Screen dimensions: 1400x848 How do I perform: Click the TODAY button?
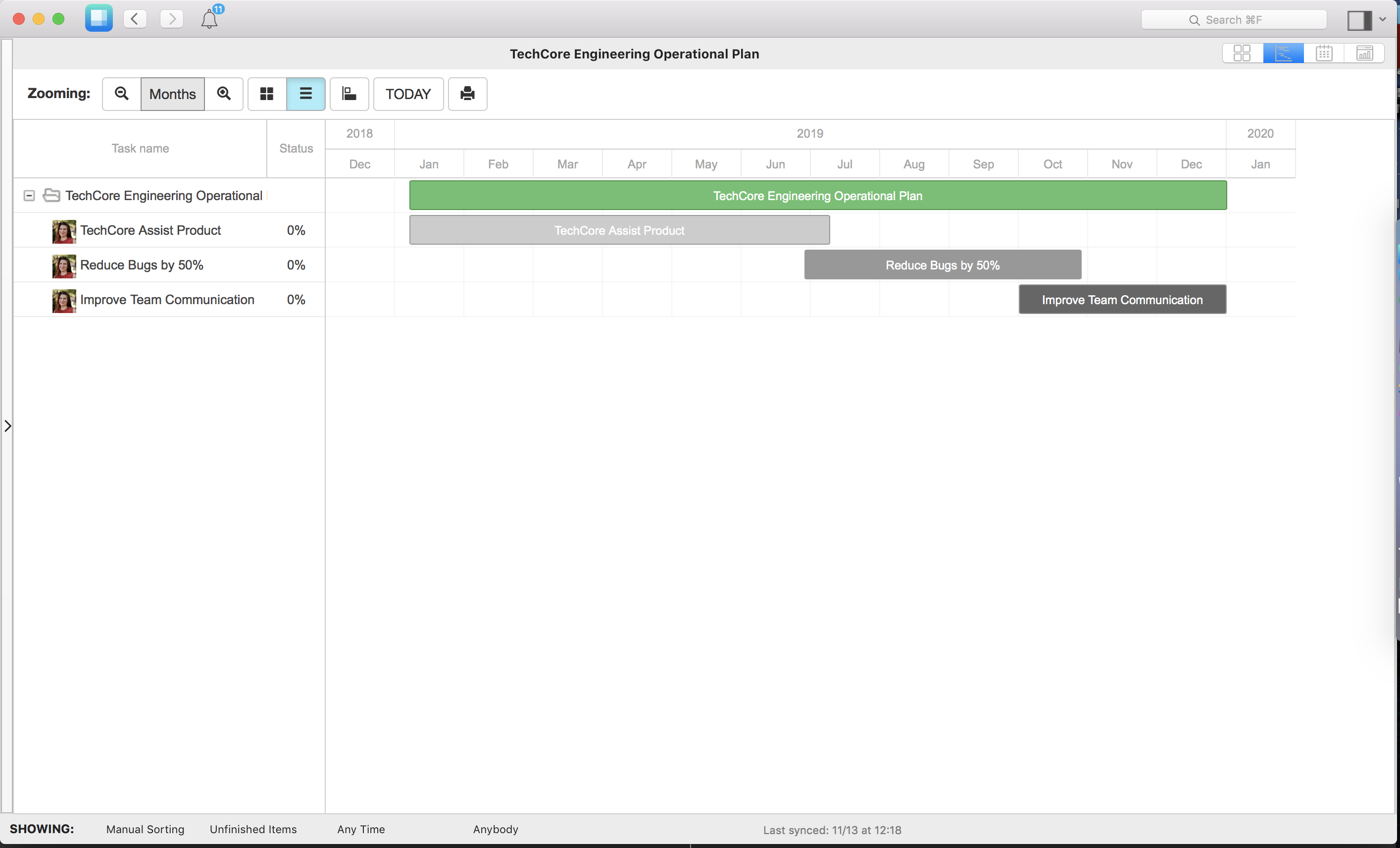pos(408,94)
